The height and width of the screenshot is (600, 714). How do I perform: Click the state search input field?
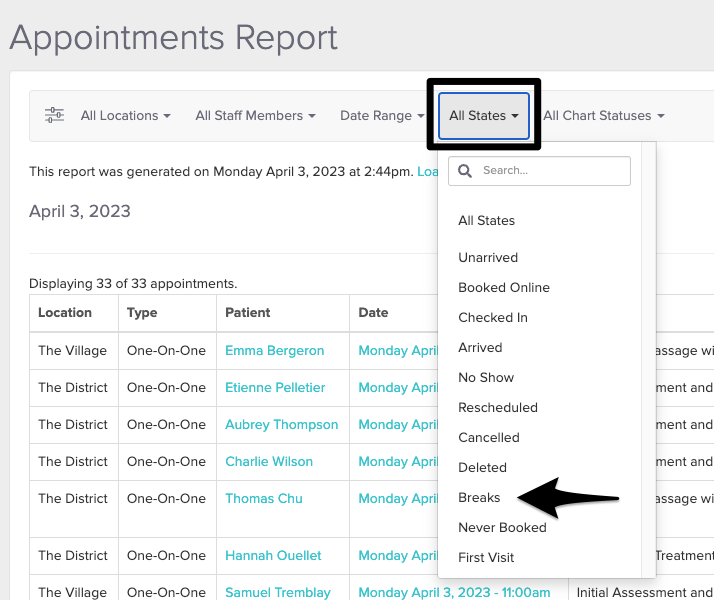[550, 171]
